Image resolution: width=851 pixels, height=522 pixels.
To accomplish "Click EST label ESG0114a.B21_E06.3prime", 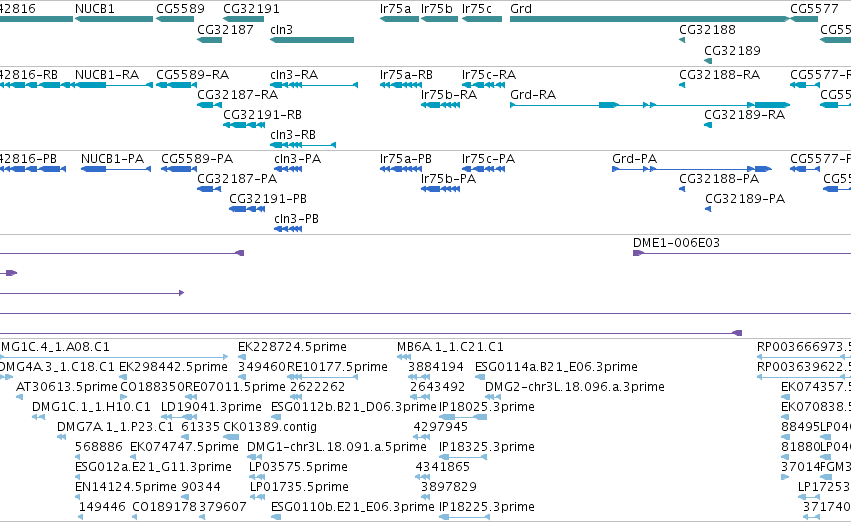I will [x=556, y=367].
